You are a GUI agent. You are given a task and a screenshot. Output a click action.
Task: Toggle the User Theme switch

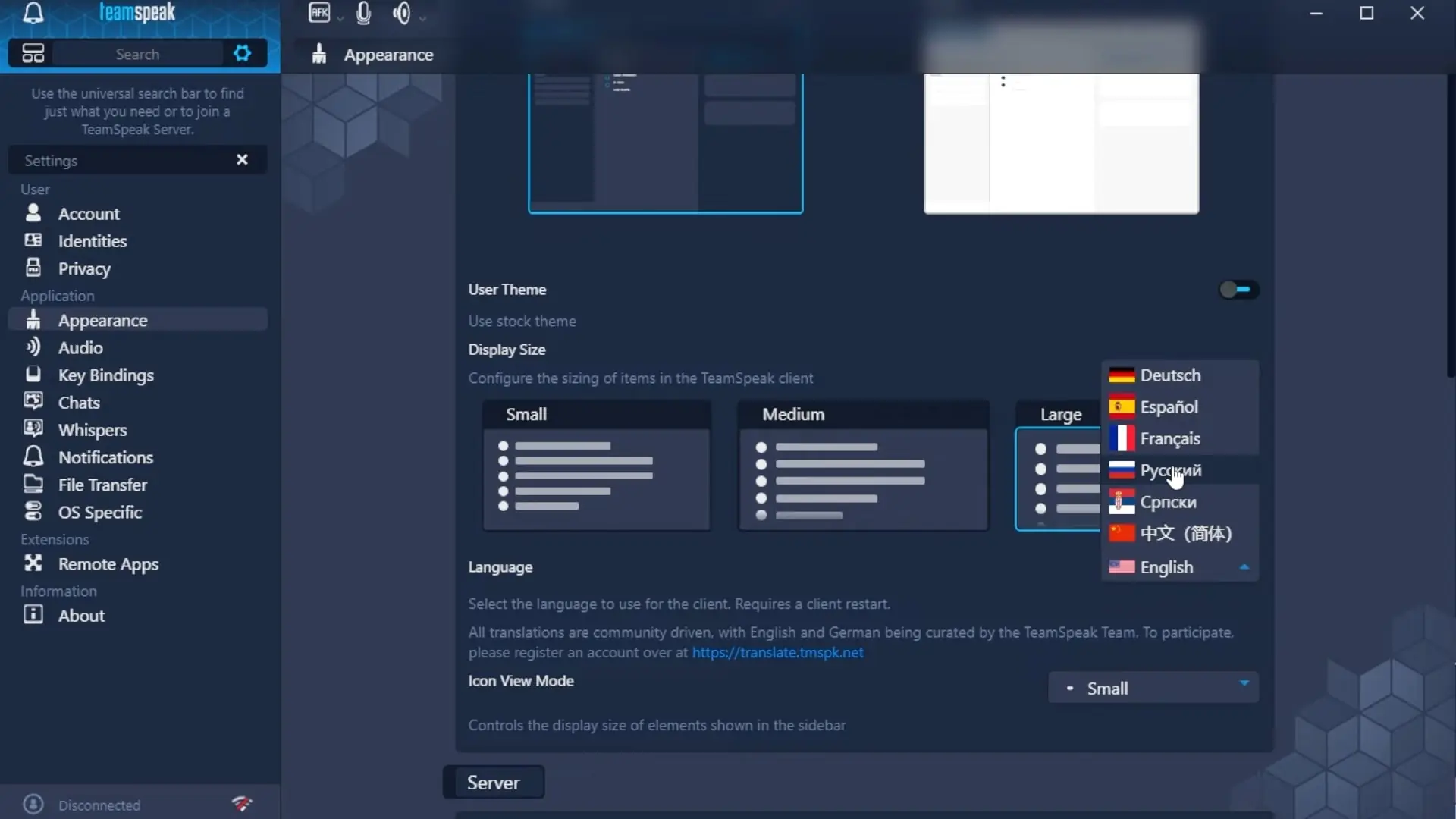point(1238,290)
